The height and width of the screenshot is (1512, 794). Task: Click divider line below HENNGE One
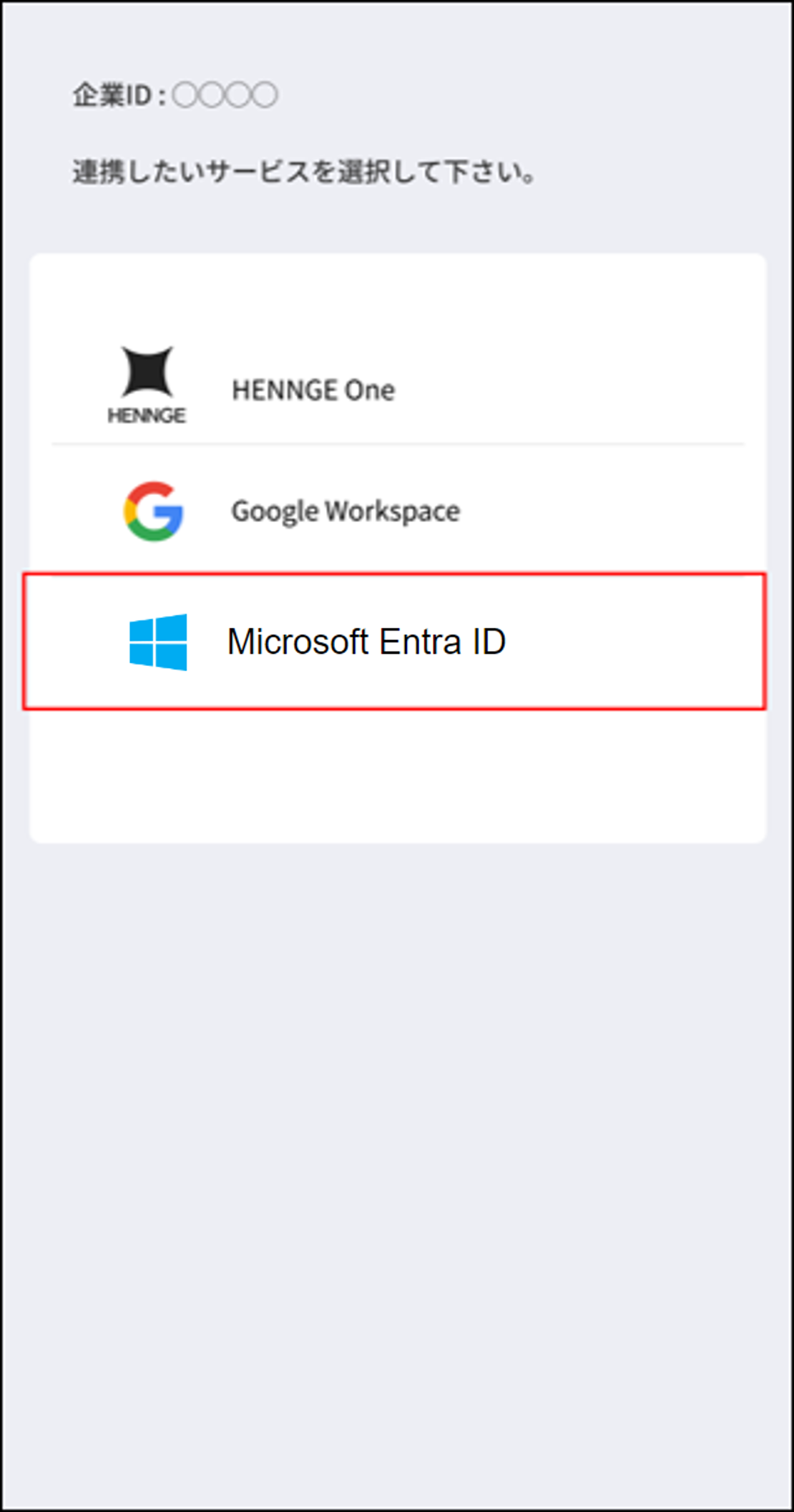coord(398,444)
